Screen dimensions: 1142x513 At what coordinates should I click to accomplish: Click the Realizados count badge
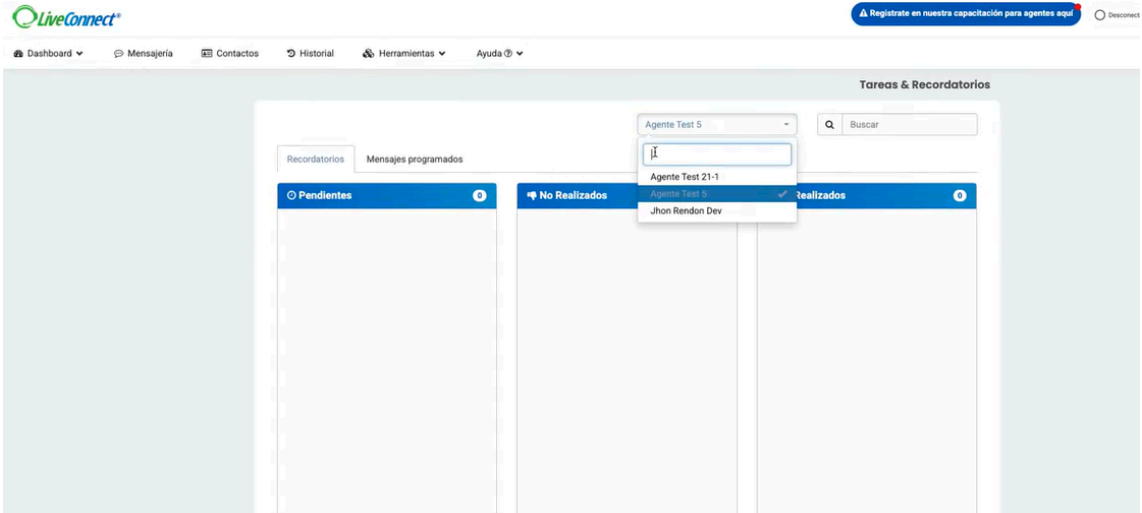tap(960, 195)
